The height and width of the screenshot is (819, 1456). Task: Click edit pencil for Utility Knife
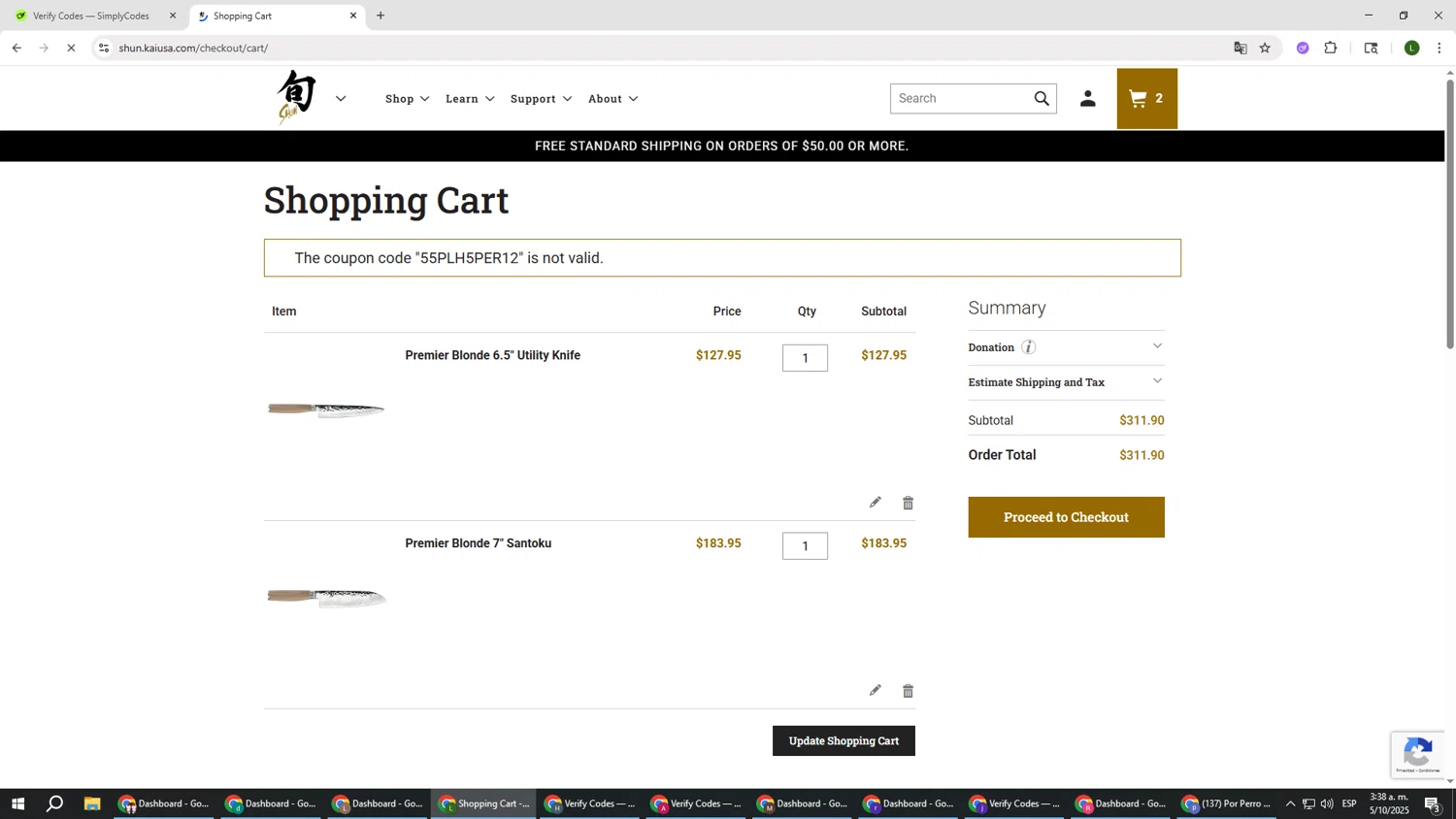pos(875,503)
